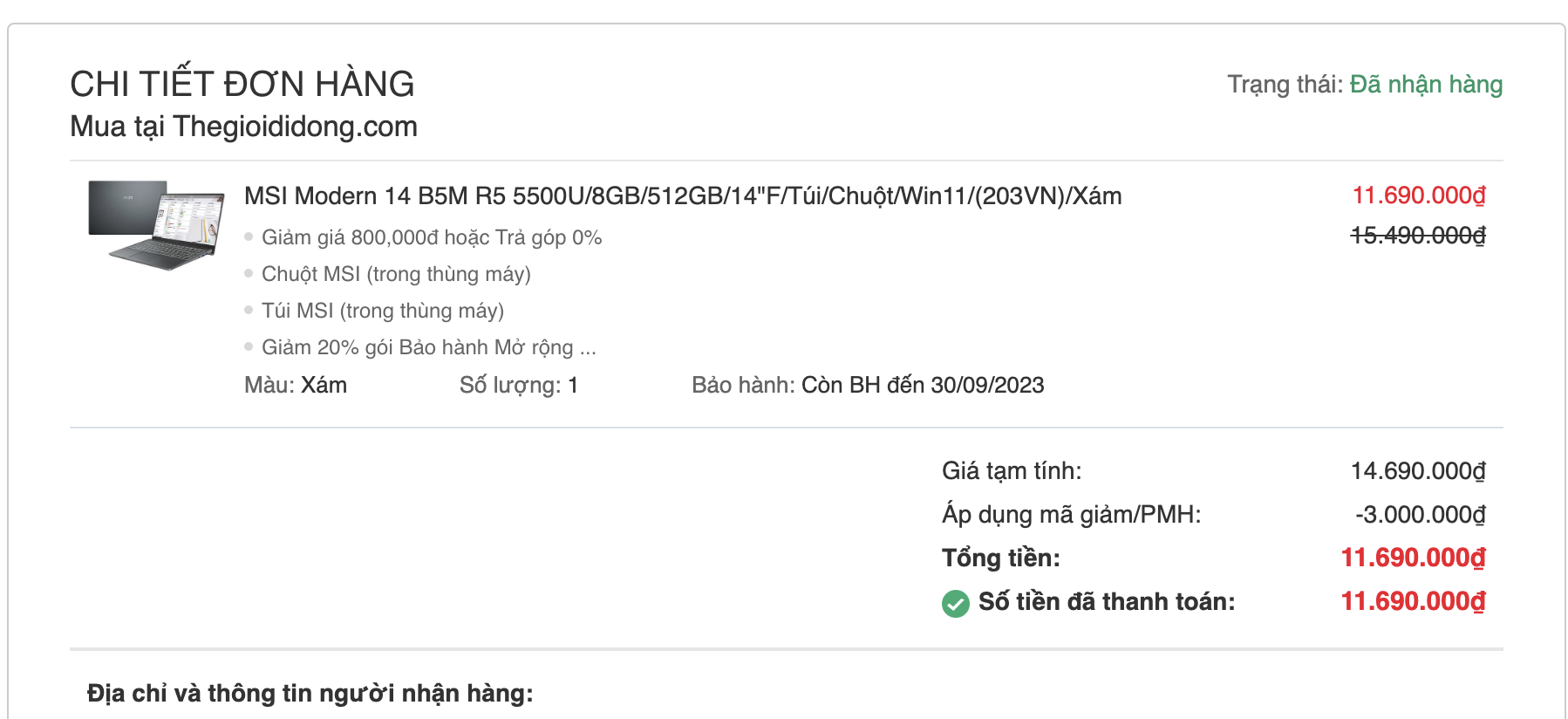Viewport: 1568px width, 719px height.
Task: Click the 'Túi MSI (trong thùng máy)' promo line
Action: point(383,311)
